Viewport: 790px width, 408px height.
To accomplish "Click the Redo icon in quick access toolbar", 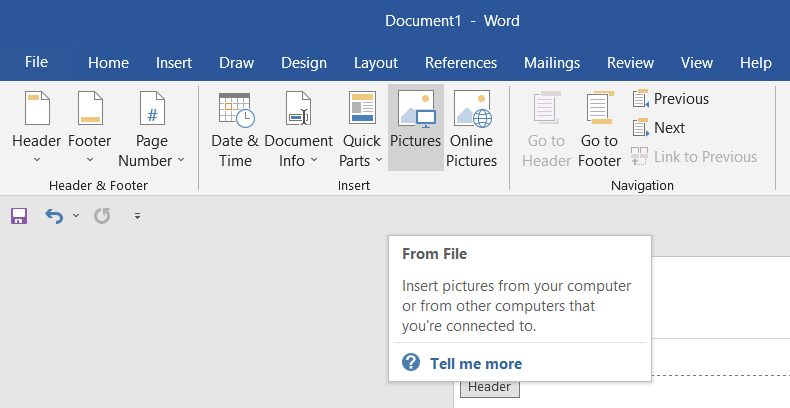I will click(x=101, y=216).
